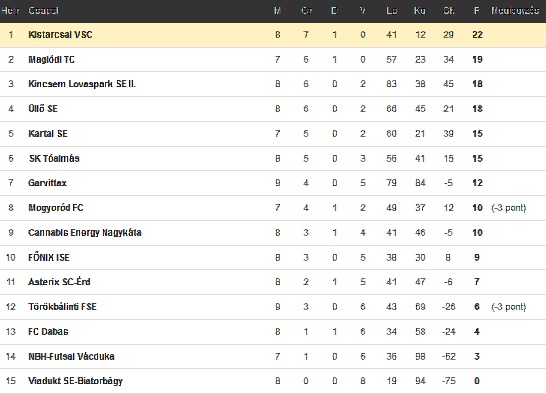546x394 pixels.
Task: Select Cannabis Energy Nagykáta team
Action: tap(85, 232)
